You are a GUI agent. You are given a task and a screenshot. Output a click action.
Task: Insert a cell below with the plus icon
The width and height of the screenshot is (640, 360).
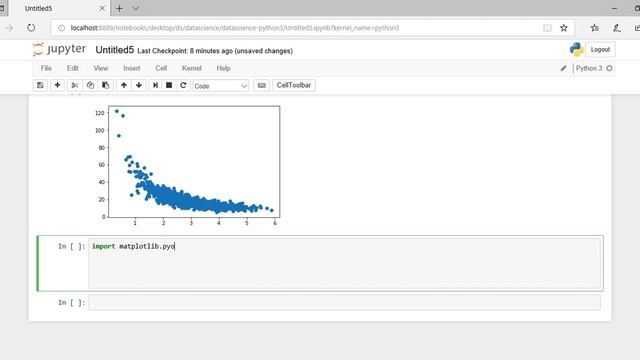coord(57,85)
